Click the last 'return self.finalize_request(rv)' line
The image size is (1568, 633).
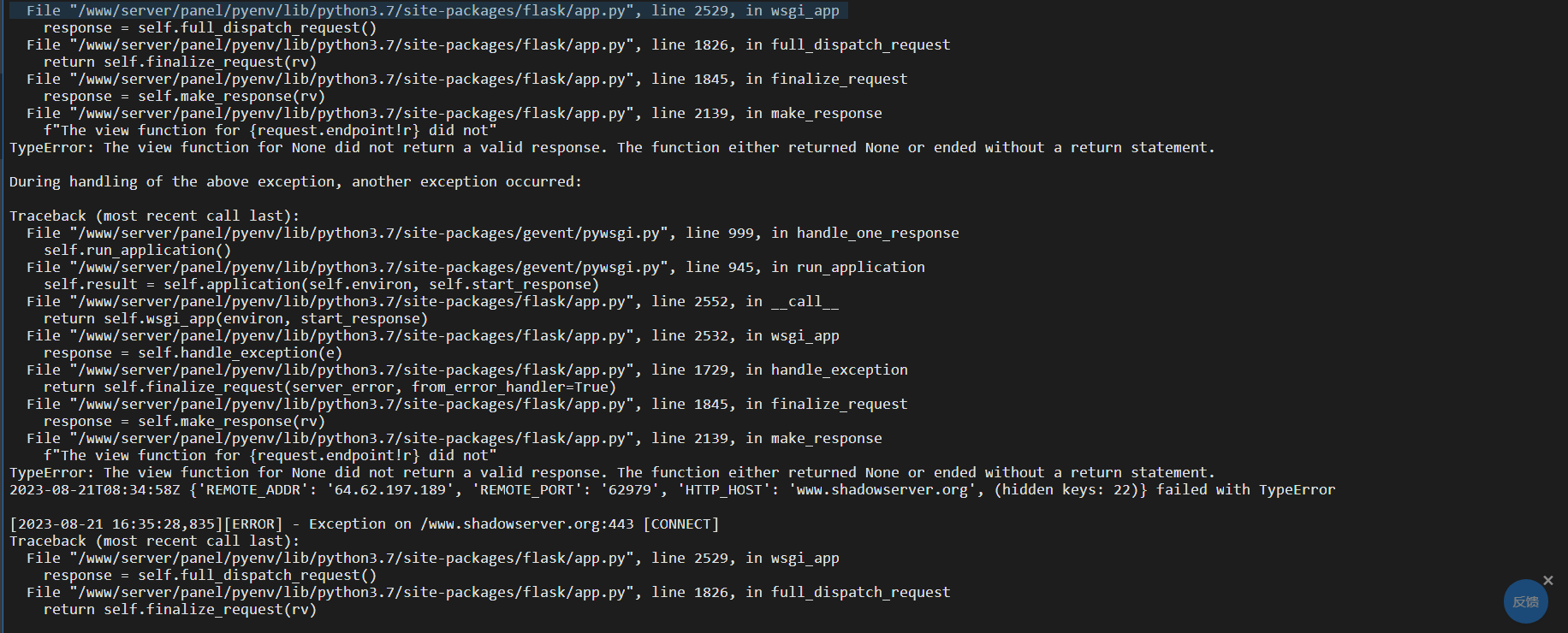tap(181, 609)
